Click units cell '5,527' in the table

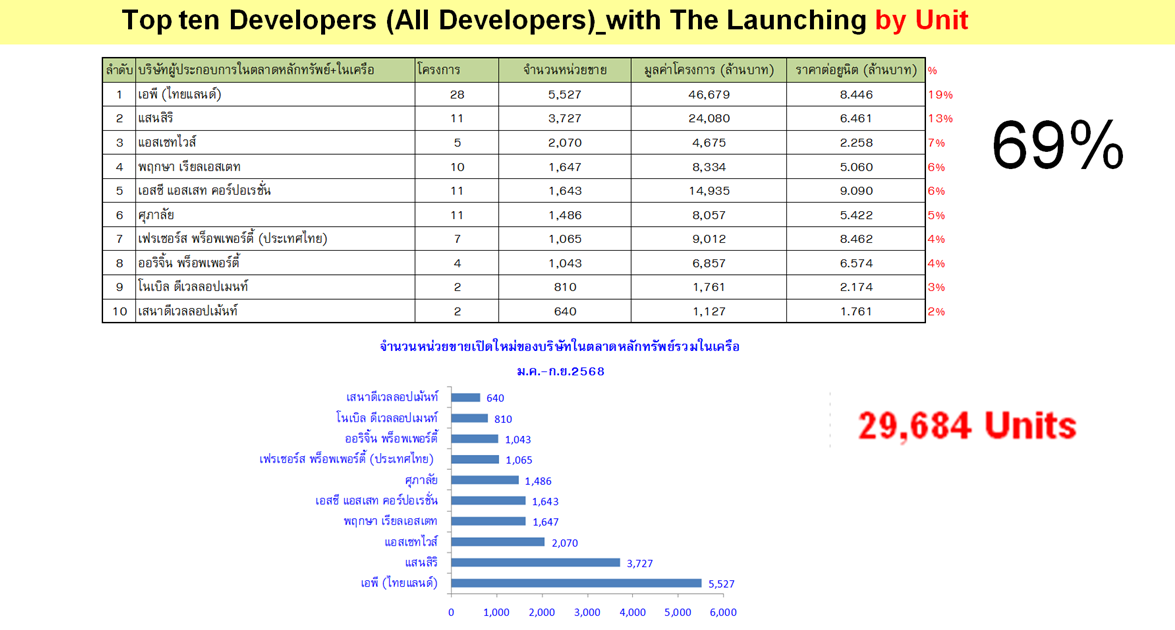tap(564, 94)
